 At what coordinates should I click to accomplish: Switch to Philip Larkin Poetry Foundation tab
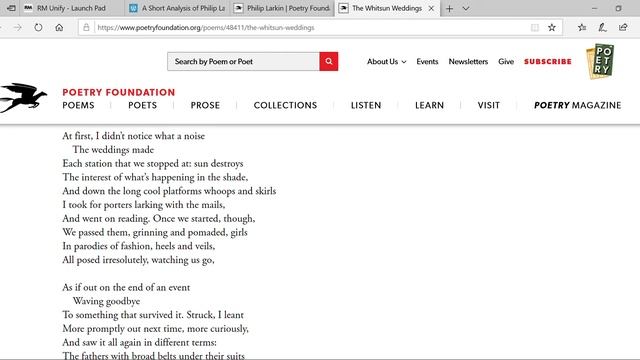pos(282,8)
